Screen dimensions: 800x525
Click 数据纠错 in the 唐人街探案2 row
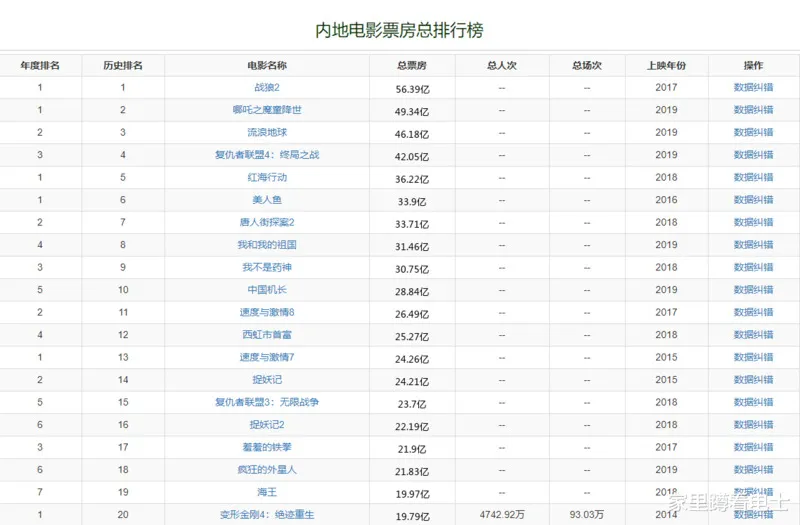click(x=753, y=222)
